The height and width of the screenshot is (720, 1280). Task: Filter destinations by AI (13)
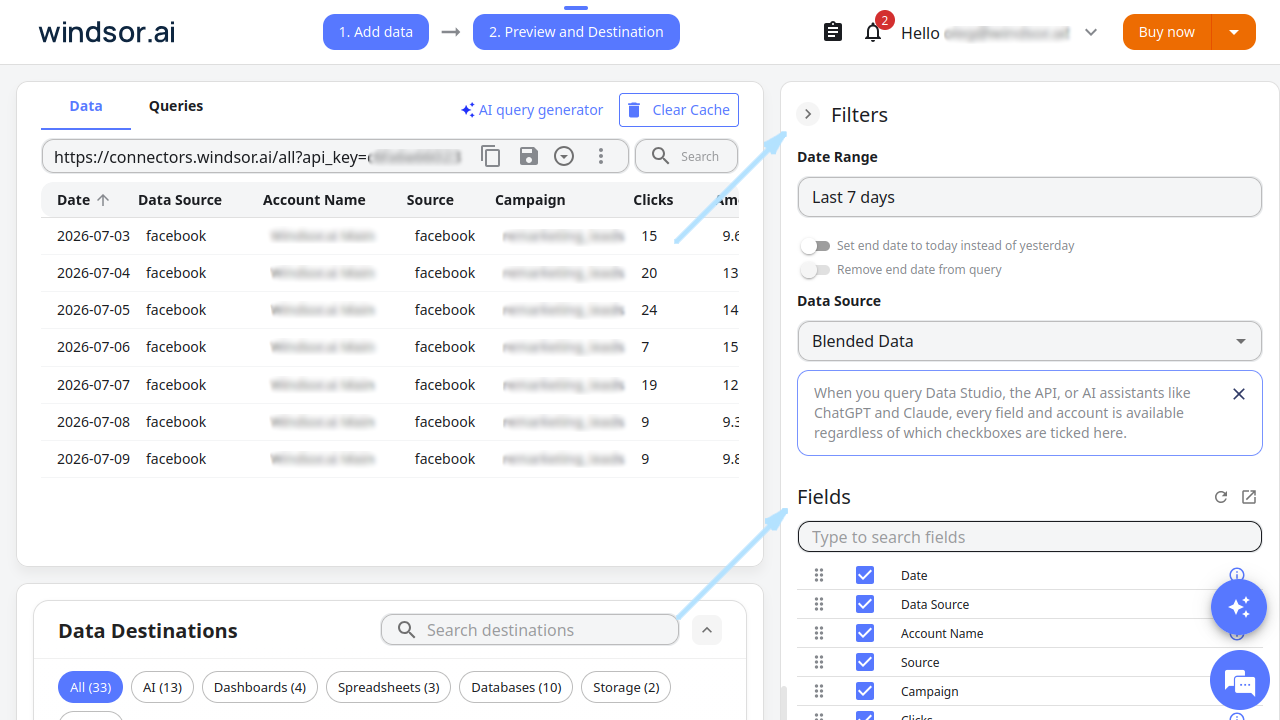click(162, 687)
